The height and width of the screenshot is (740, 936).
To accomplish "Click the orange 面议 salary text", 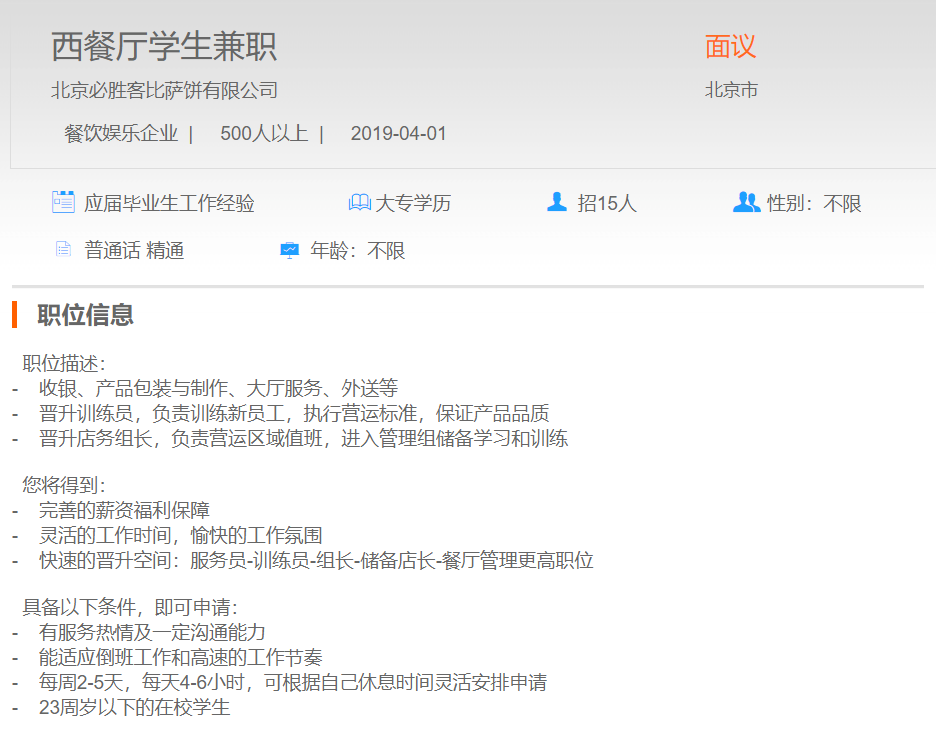I will (730, 46).
